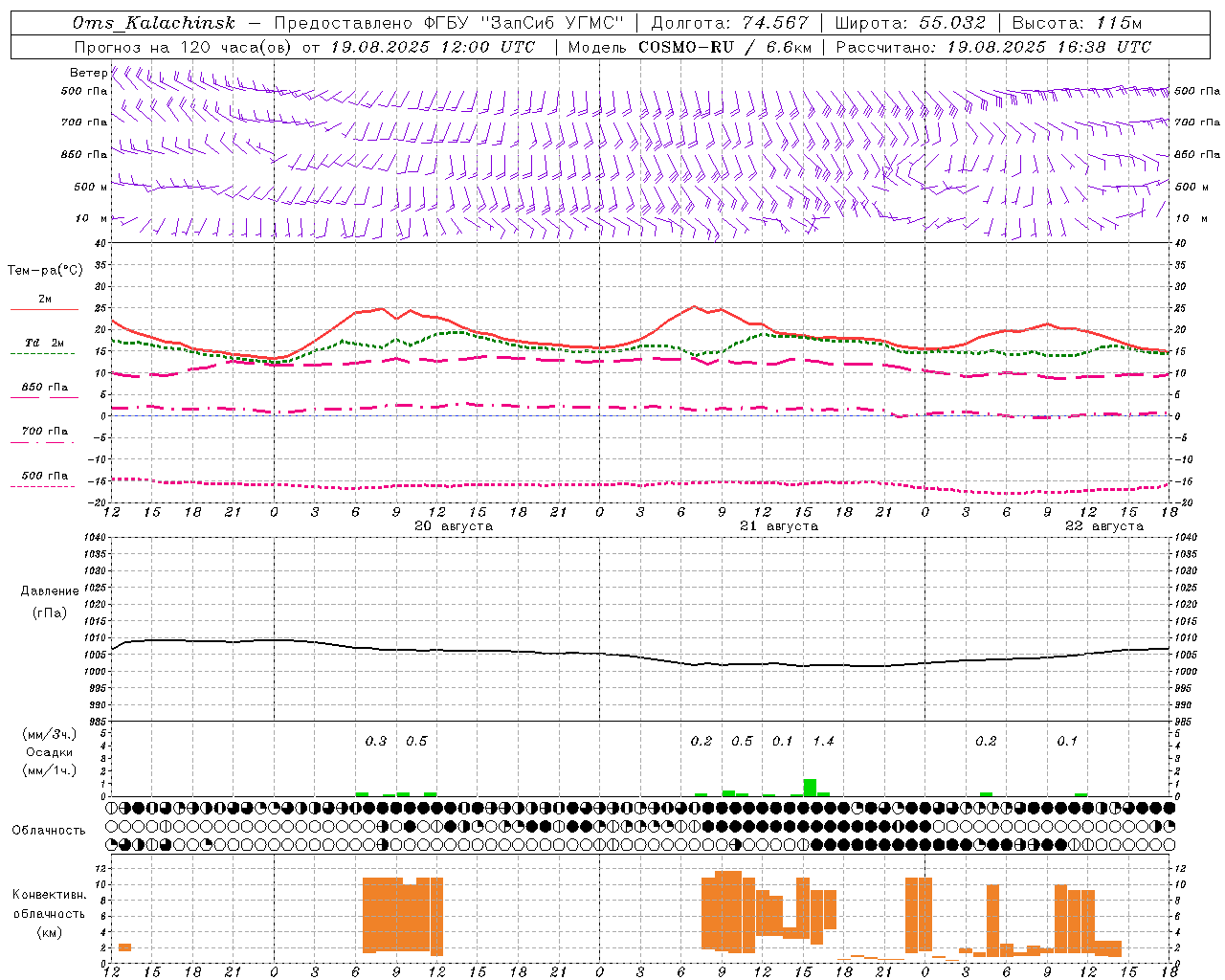
Task: Click the (мм/1ч.) precipitation unit label
Action: (x=50, y=770)
